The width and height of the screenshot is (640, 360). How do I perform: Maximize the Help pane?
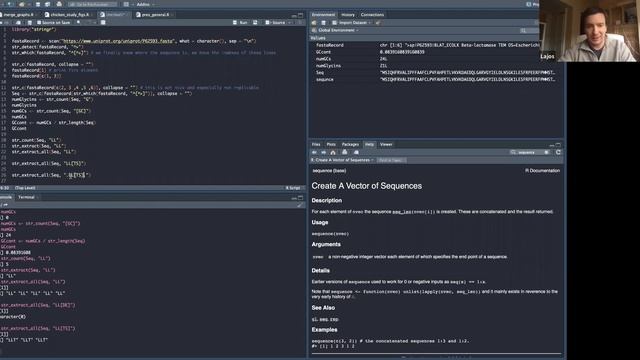[558, 145]
